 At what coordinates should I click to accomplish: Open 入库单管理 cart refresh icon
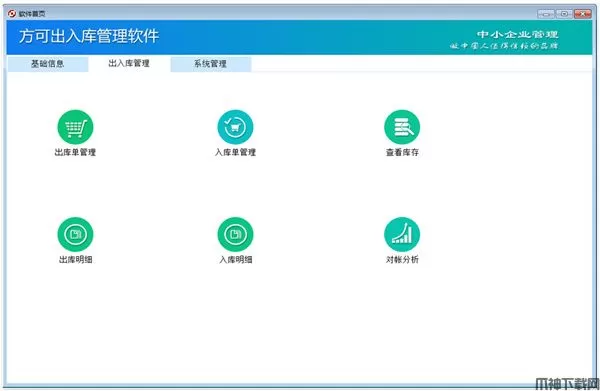click(235, 127)
